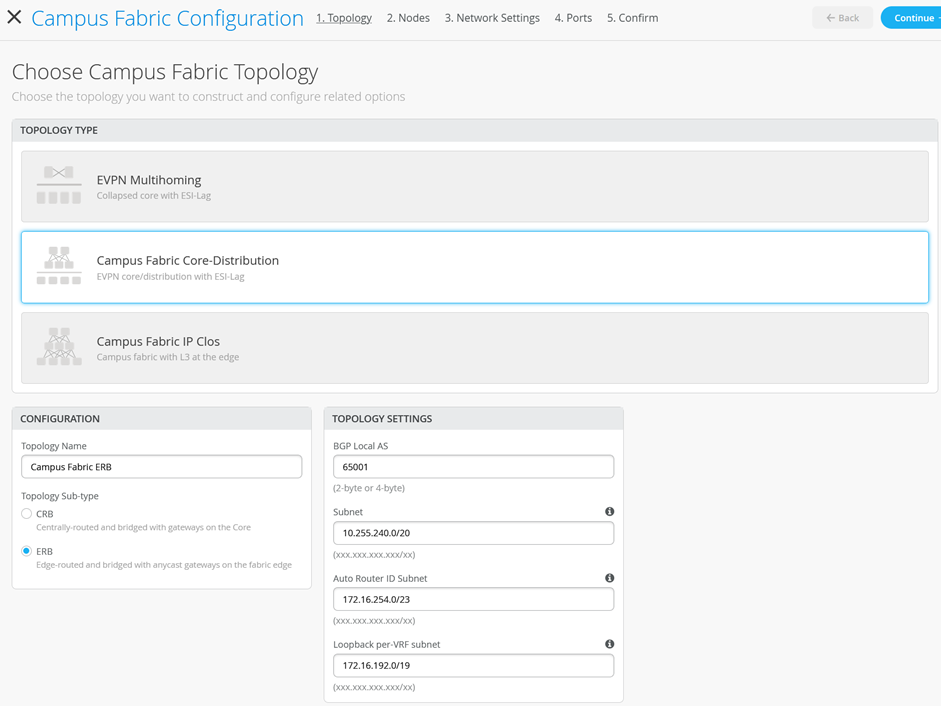Image resolution: width=941 pixels, height=706 pixels.
Task: Click the Continue button
Action: pos(912,18)
